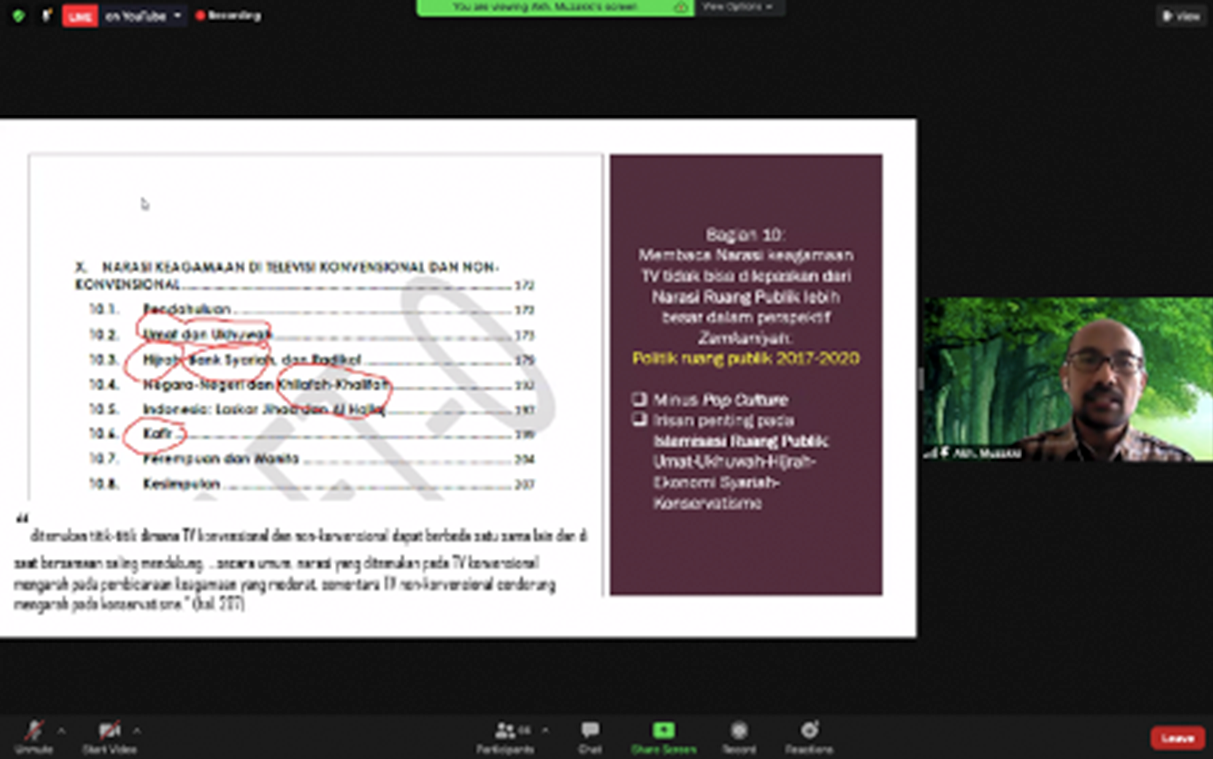Viewport: 1213px width, 759px height.
Task: Switch layout using the View button
Action: coord(1181,16)
